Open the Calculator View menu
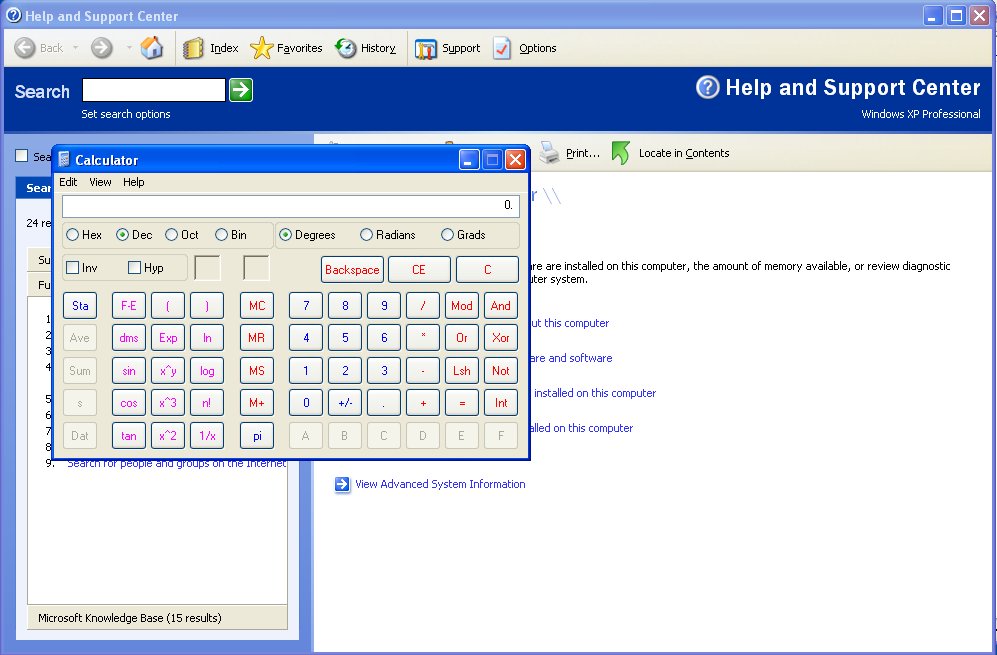The image size is (997, 655). [x=100, y=182]
